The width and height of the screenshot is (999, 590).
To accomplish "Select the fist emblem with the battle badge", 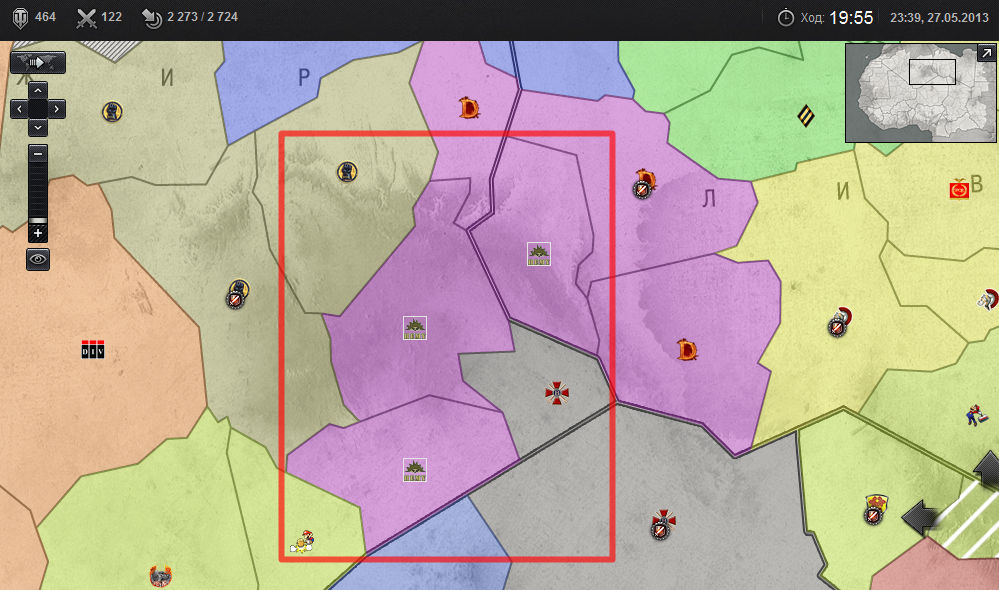I will (237, 294).
